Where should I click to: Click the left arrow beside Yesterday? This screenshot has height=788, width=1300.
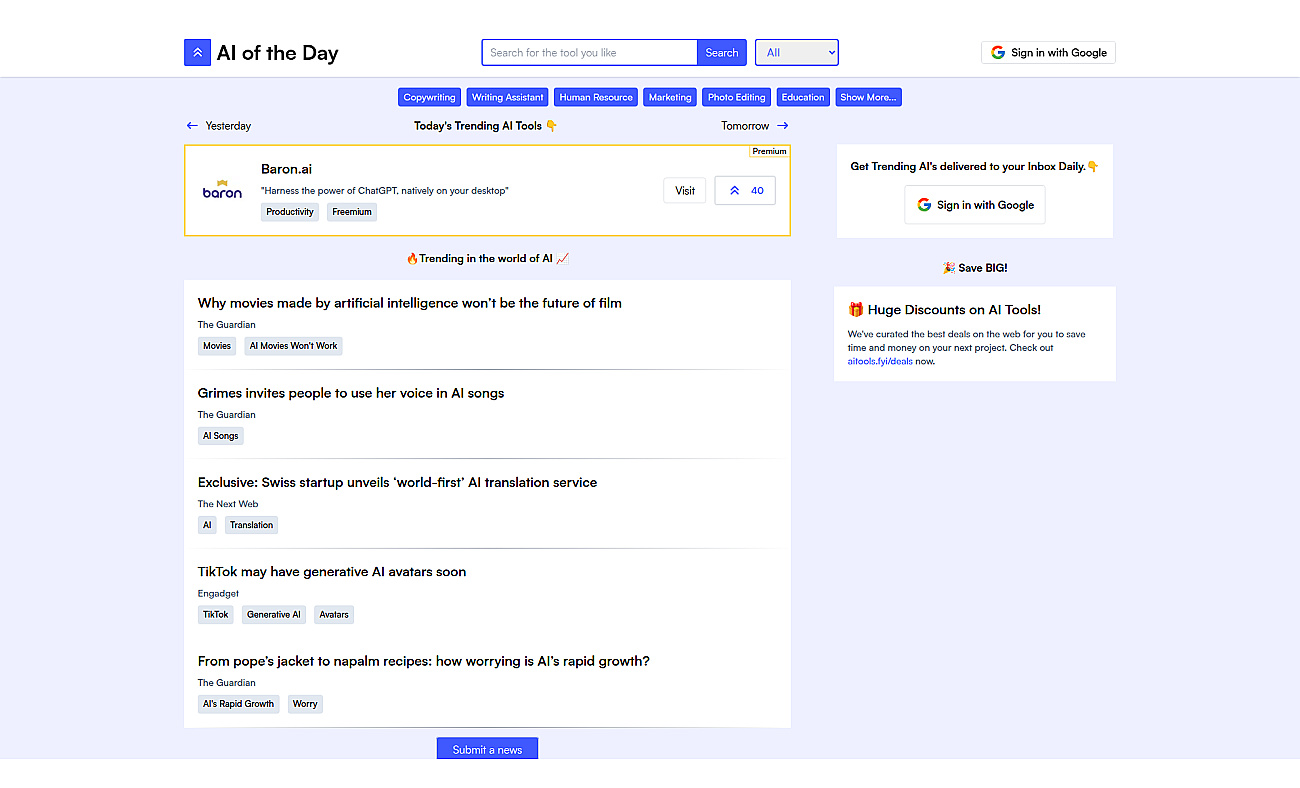192,126
